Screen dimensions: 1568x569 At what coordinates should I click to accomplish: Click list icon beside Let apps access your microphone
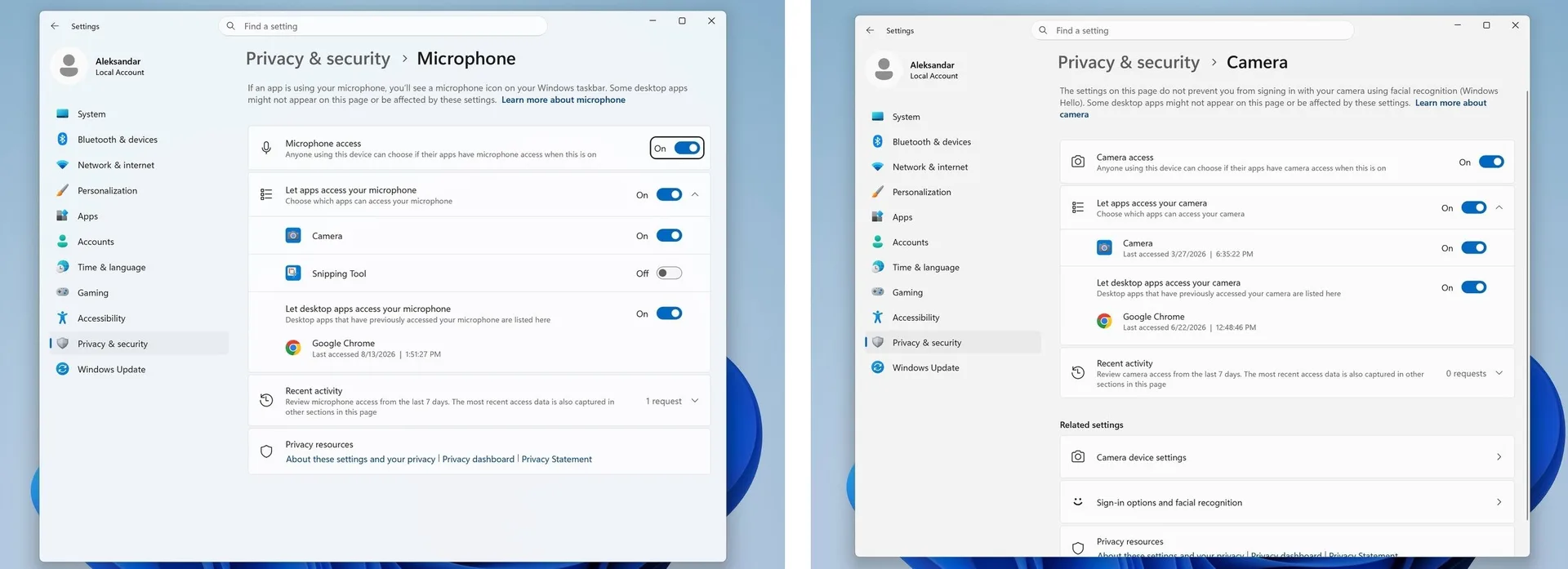click(x=266, y=194)
